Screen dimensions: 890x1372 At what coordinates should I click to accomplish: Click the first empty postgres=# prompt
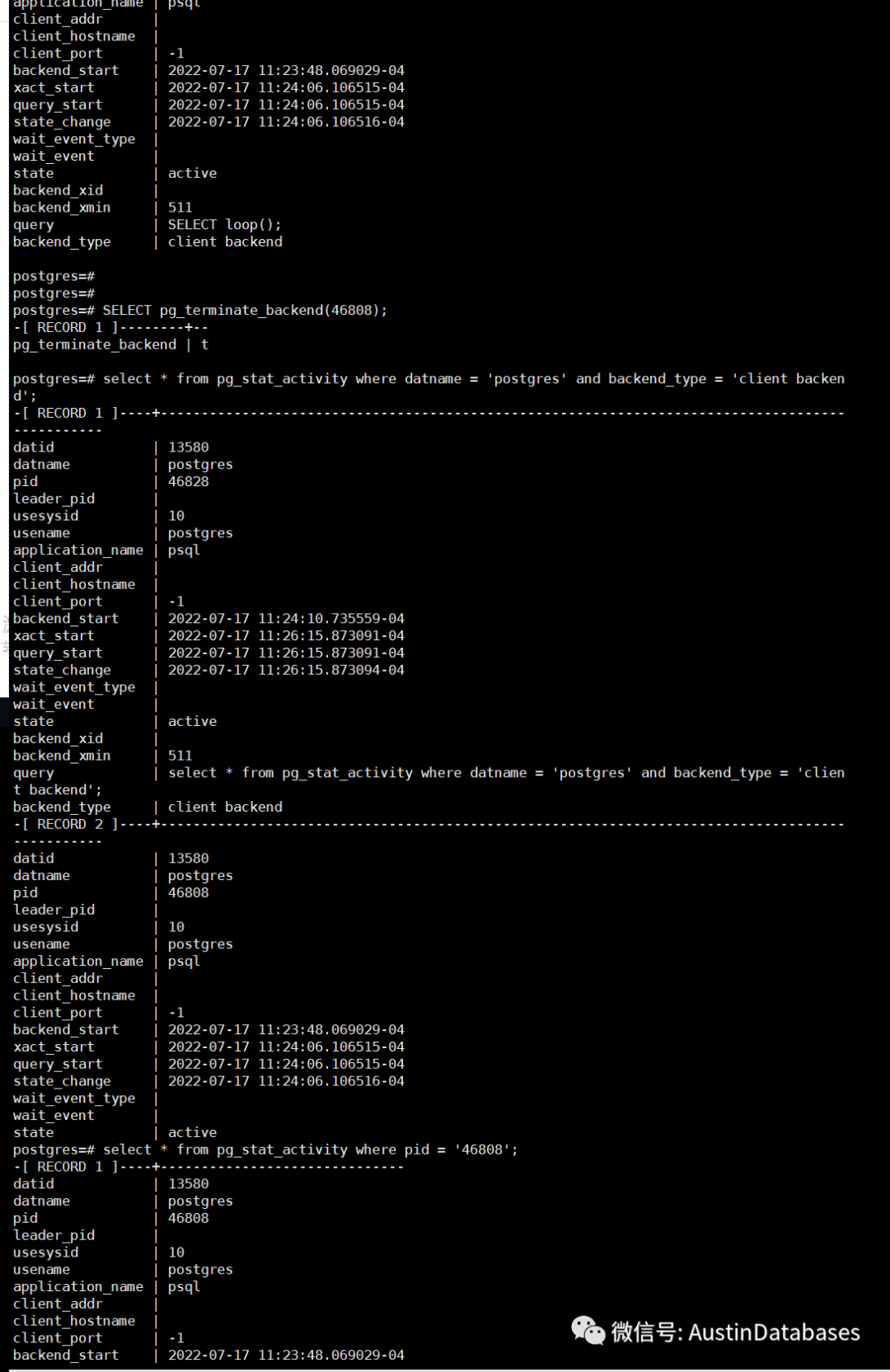tap(54, 276)
